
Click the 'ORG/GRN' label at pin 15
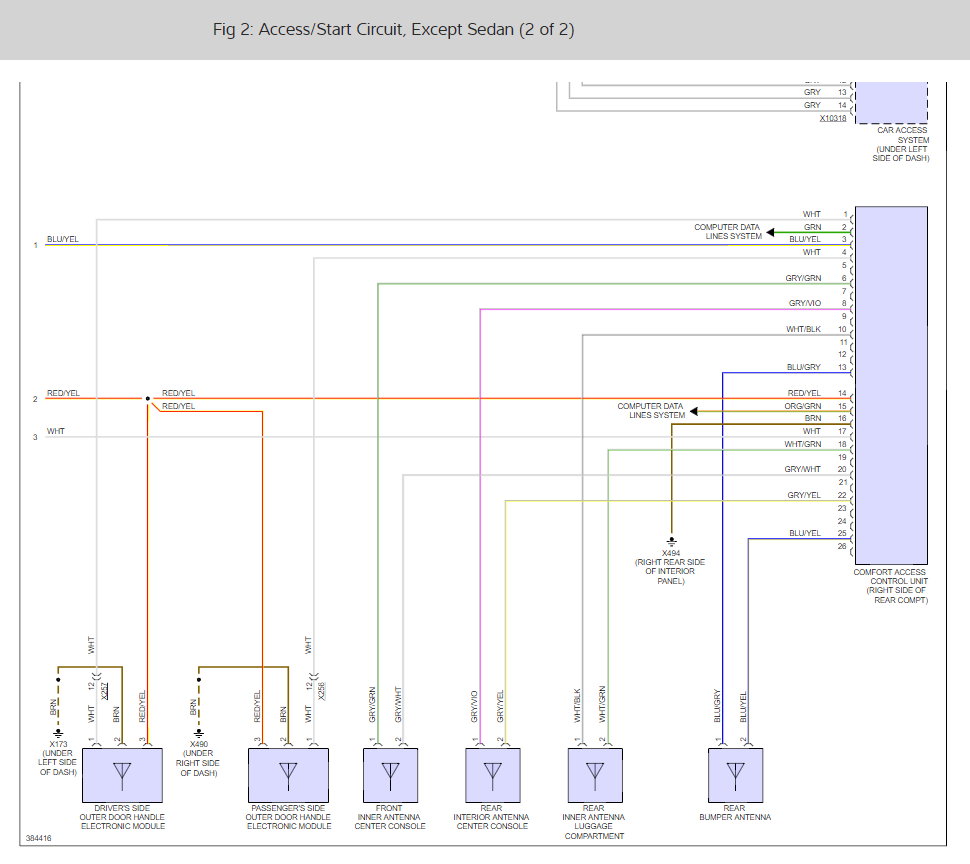803,406
